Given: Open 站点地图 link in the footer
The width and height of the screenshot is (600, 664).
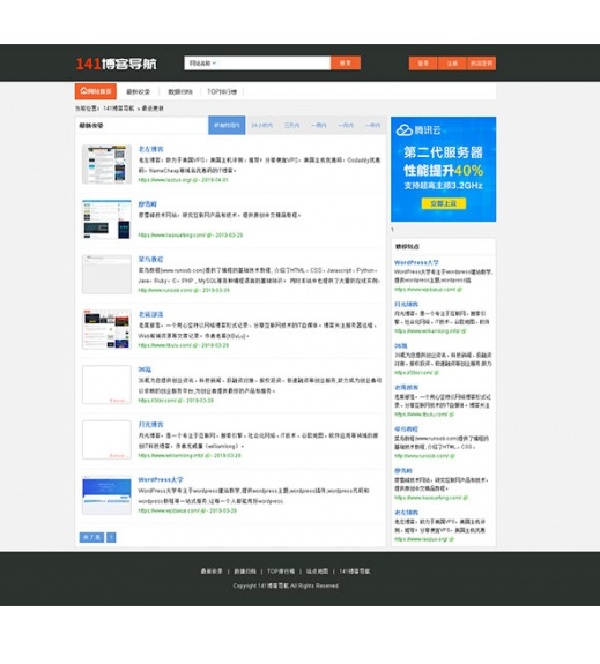Looking at the screenshot, I should pos(317,571).
